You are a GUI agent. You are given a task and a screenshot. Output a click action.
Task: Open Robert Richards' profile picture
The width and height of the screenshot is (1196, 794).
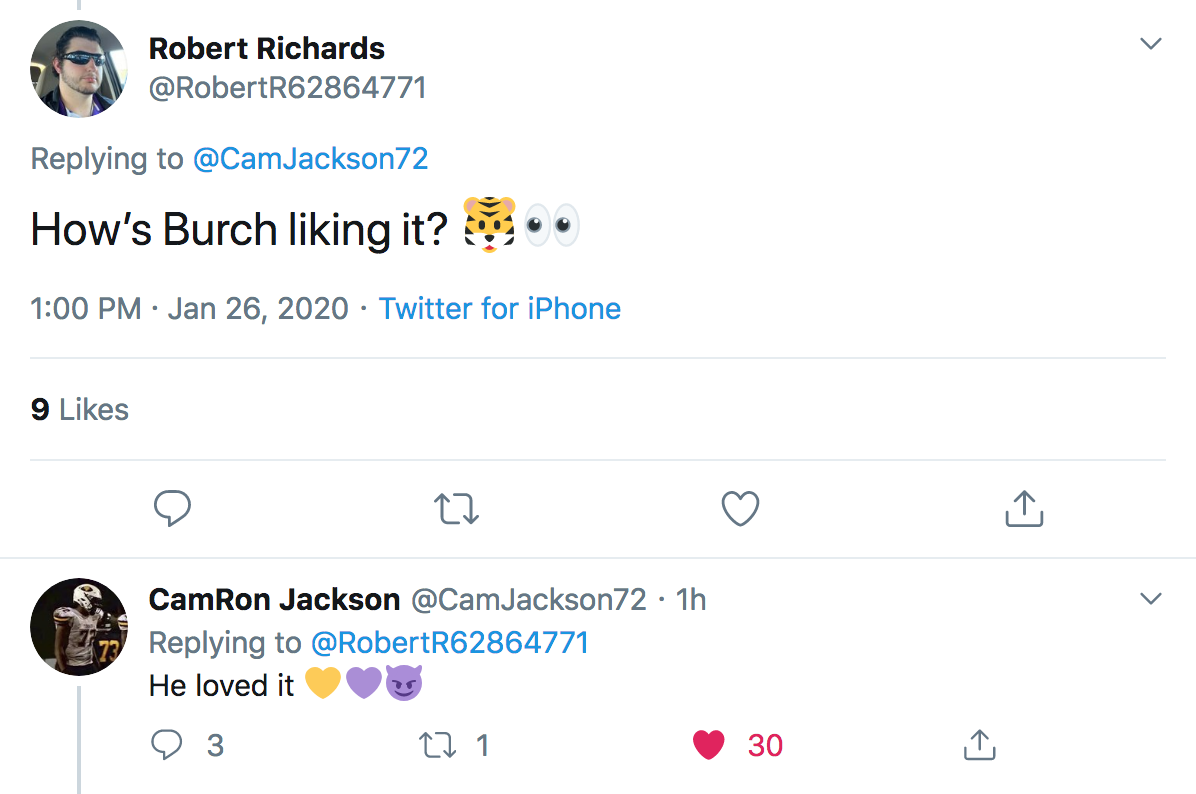tap(79, 69)
